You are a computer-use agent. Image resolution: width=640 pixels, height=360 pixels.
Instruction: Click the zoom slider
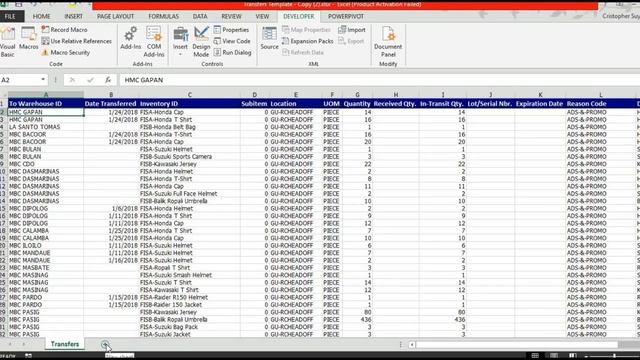coord(614,356)
